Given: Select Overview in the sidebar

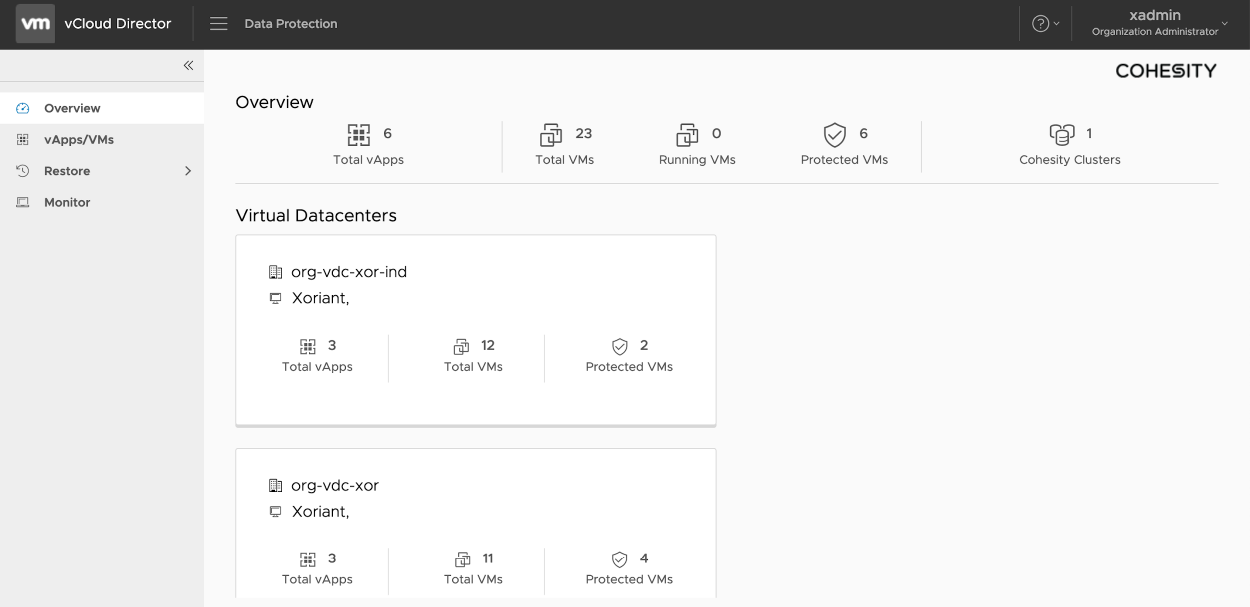Looking at the screenshot, I should (x=72, y=108).
